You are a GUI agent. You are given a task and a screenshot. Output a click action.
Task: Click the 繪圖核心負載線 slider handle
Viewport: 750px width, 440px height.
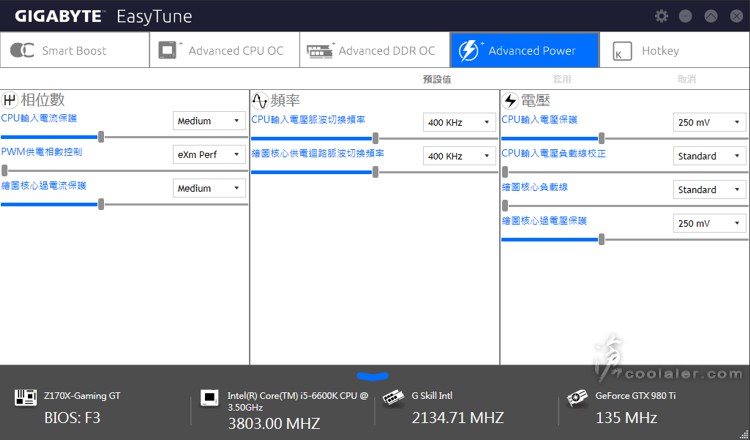point(505,206)
